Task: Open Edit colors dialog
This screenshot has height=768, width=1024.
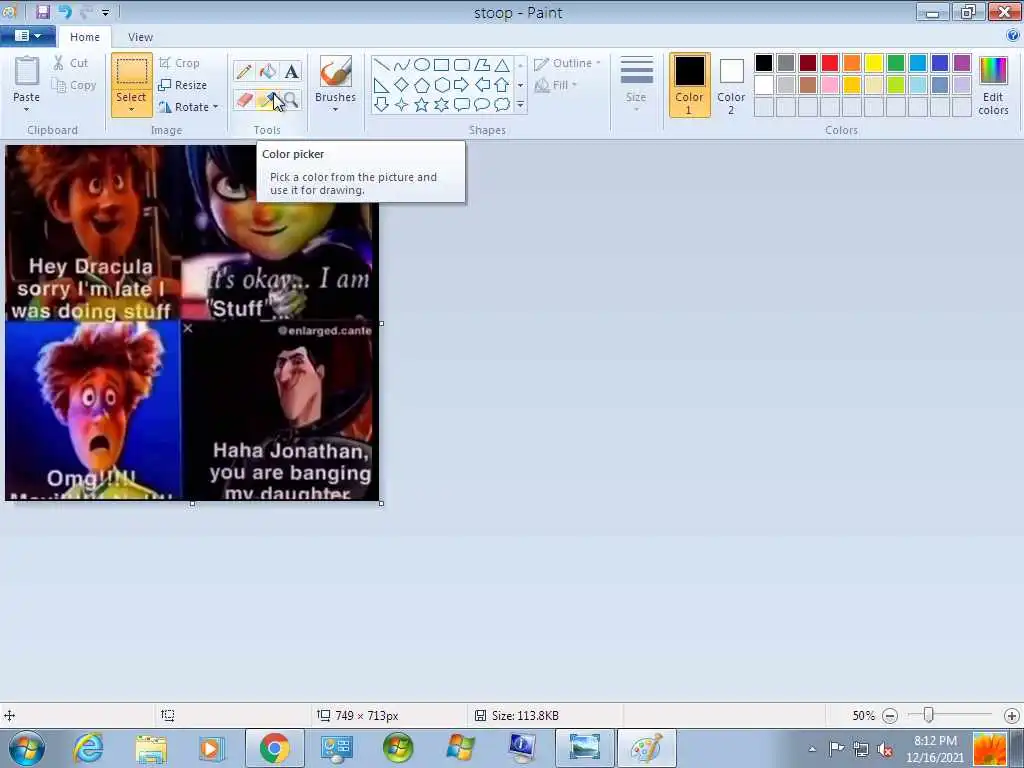Action: (993, 85)
